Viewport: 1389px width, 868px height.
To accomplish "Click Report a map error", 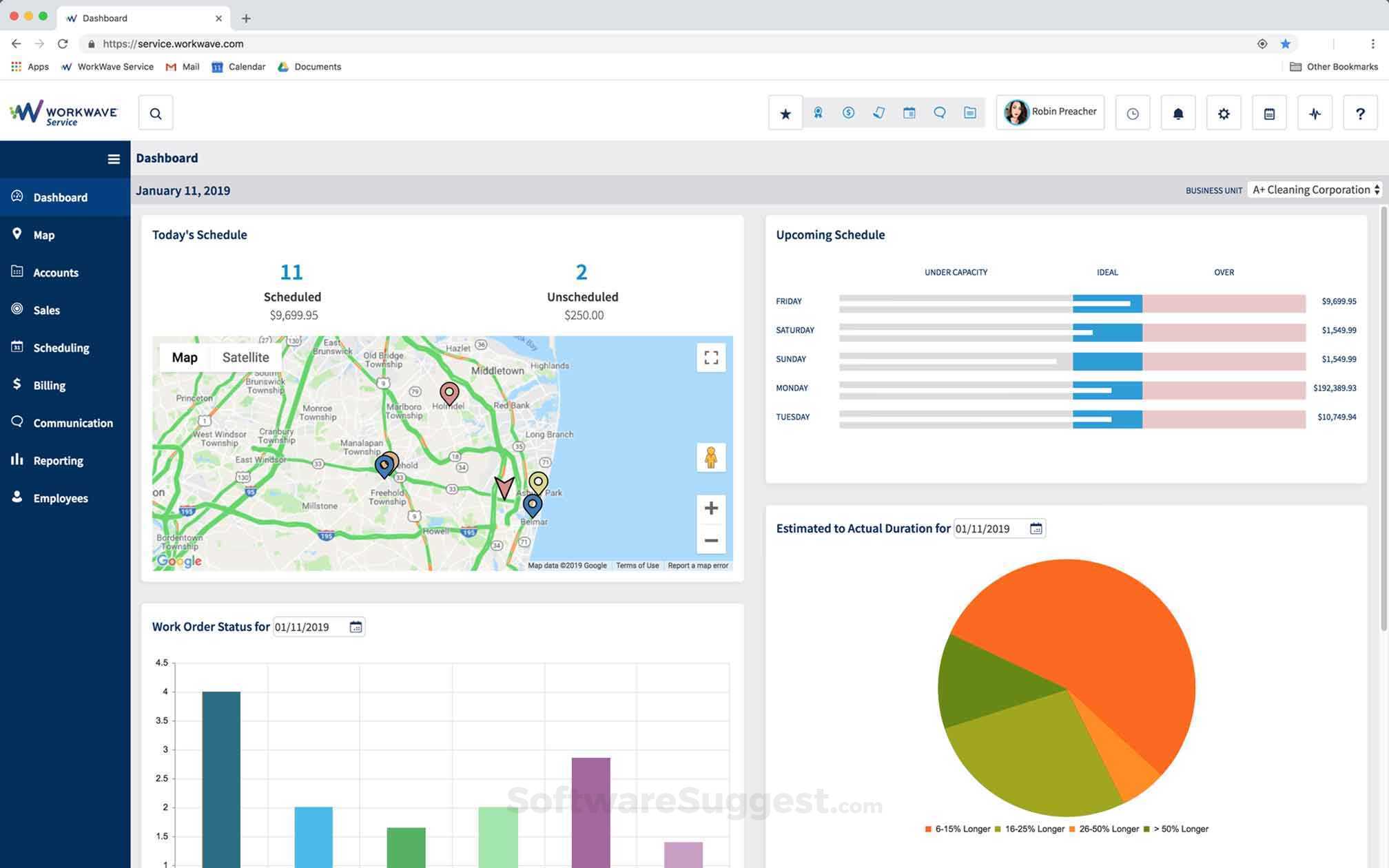I will [x=697, y=565].
